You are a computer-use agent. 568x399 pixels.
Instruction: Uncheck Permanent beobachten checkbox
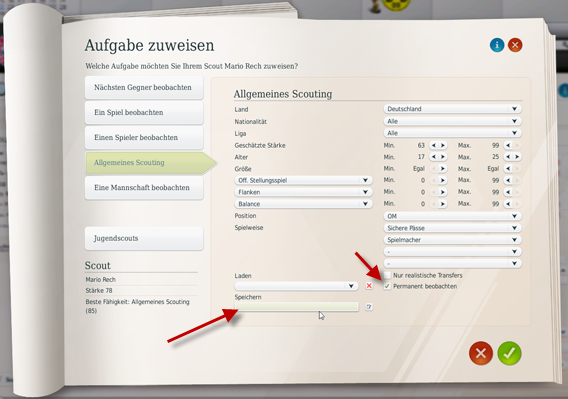387,286
